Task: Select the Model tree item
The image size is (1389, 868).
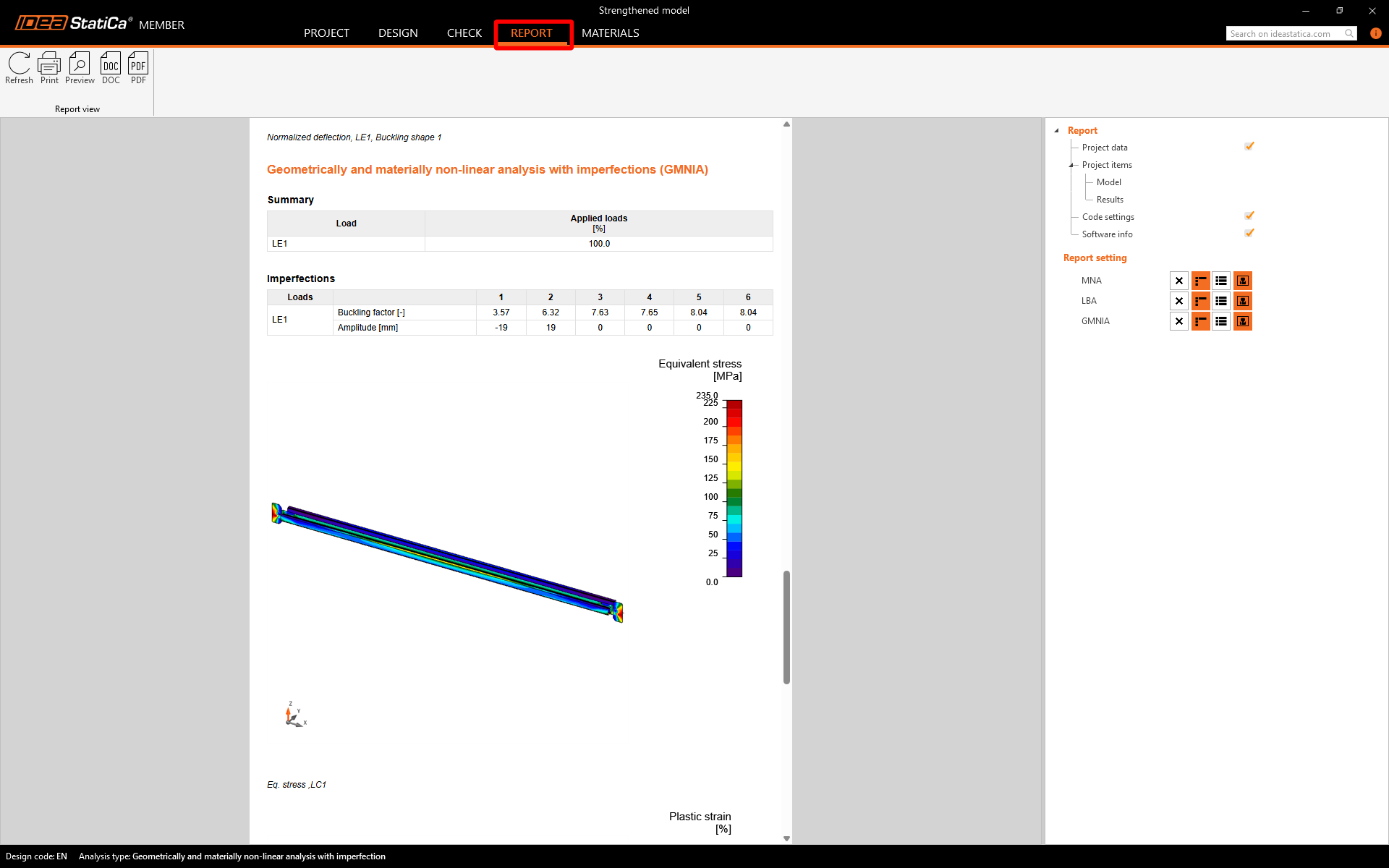Action: [1108, 182]
